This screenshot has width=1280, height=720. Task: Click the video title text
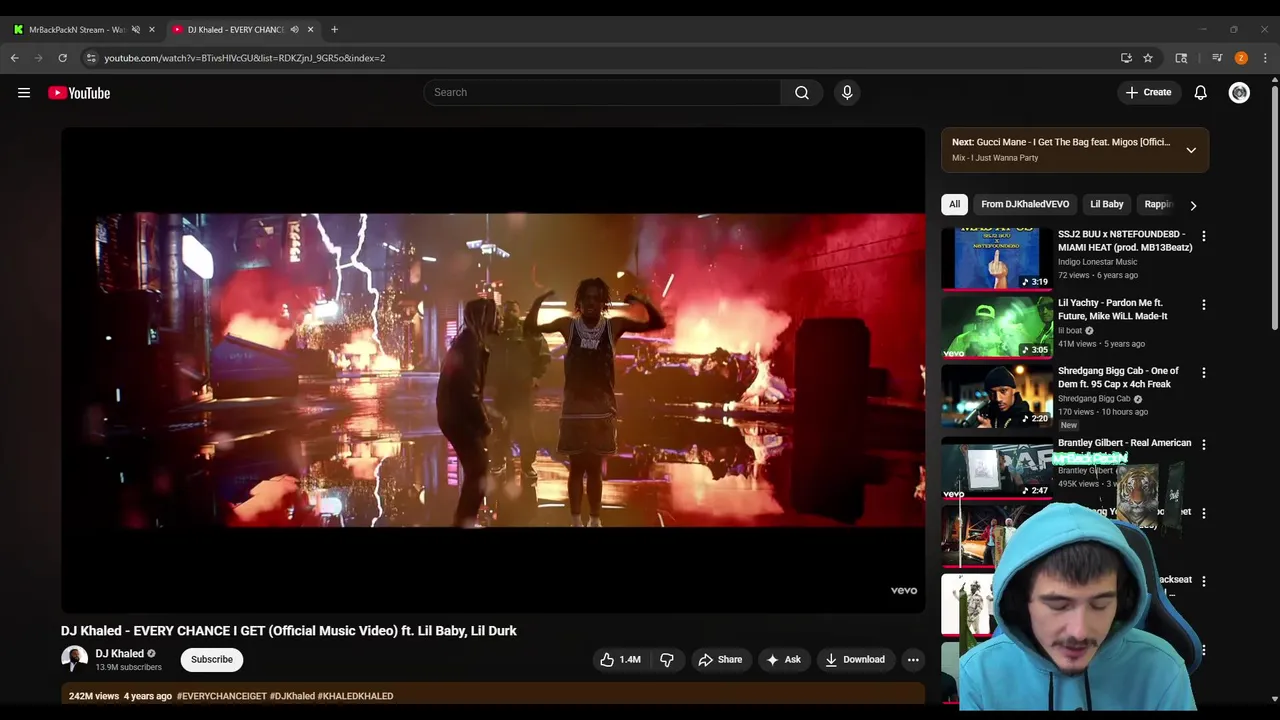point(289,631)
